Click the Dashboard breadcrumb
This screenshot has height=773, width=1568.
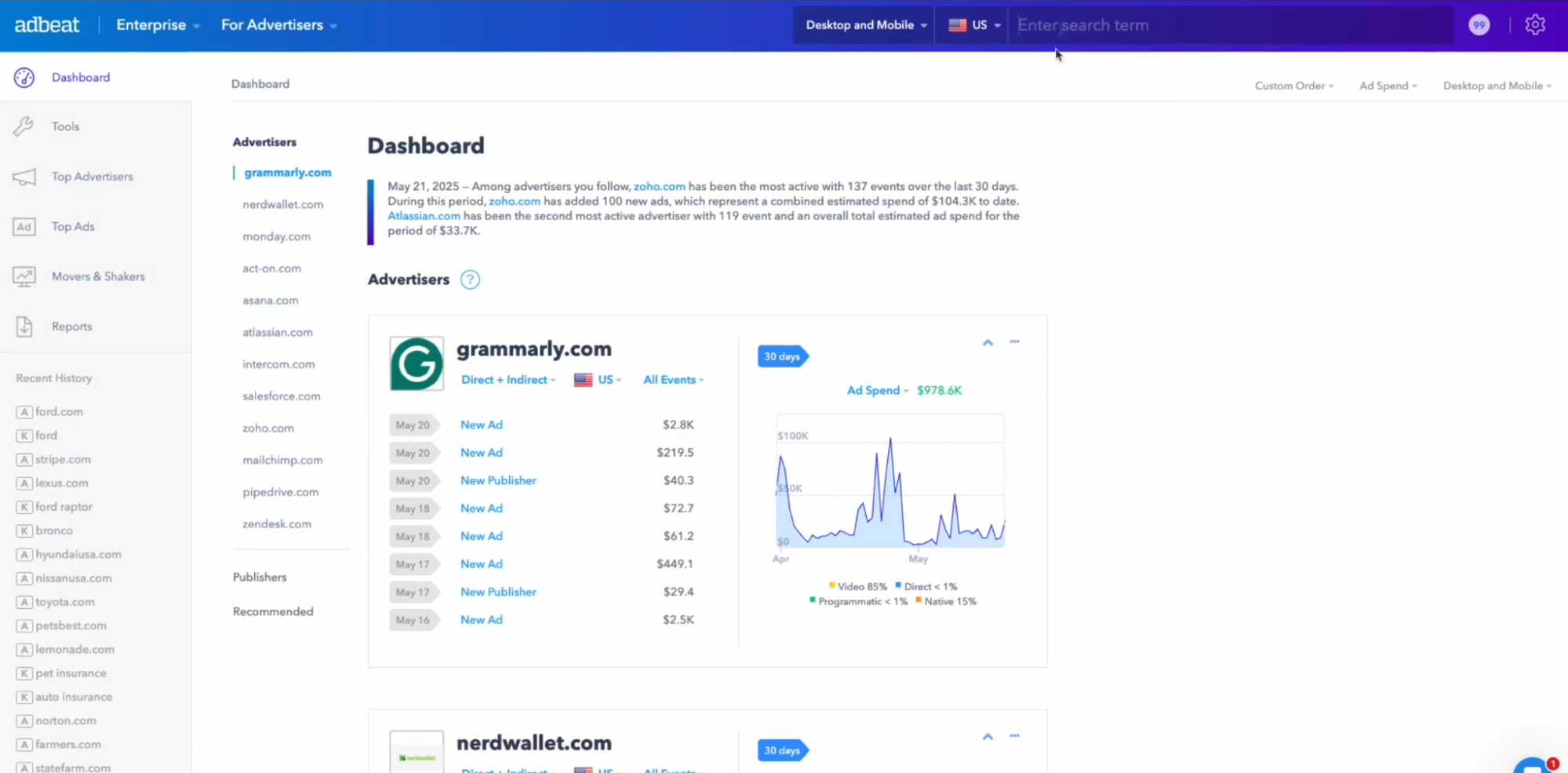point(260,84)
